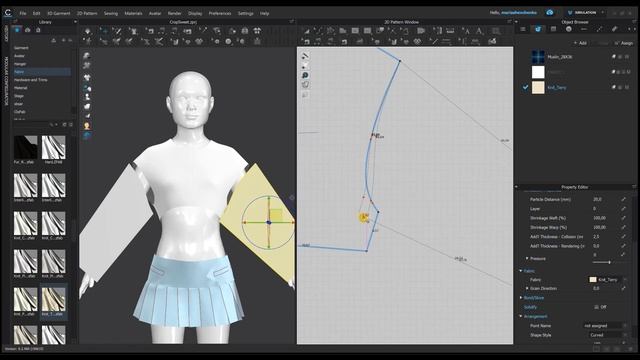Click the third library tab icon under Library
Viewport: 640px width, 360px height.
coord(38,30)
